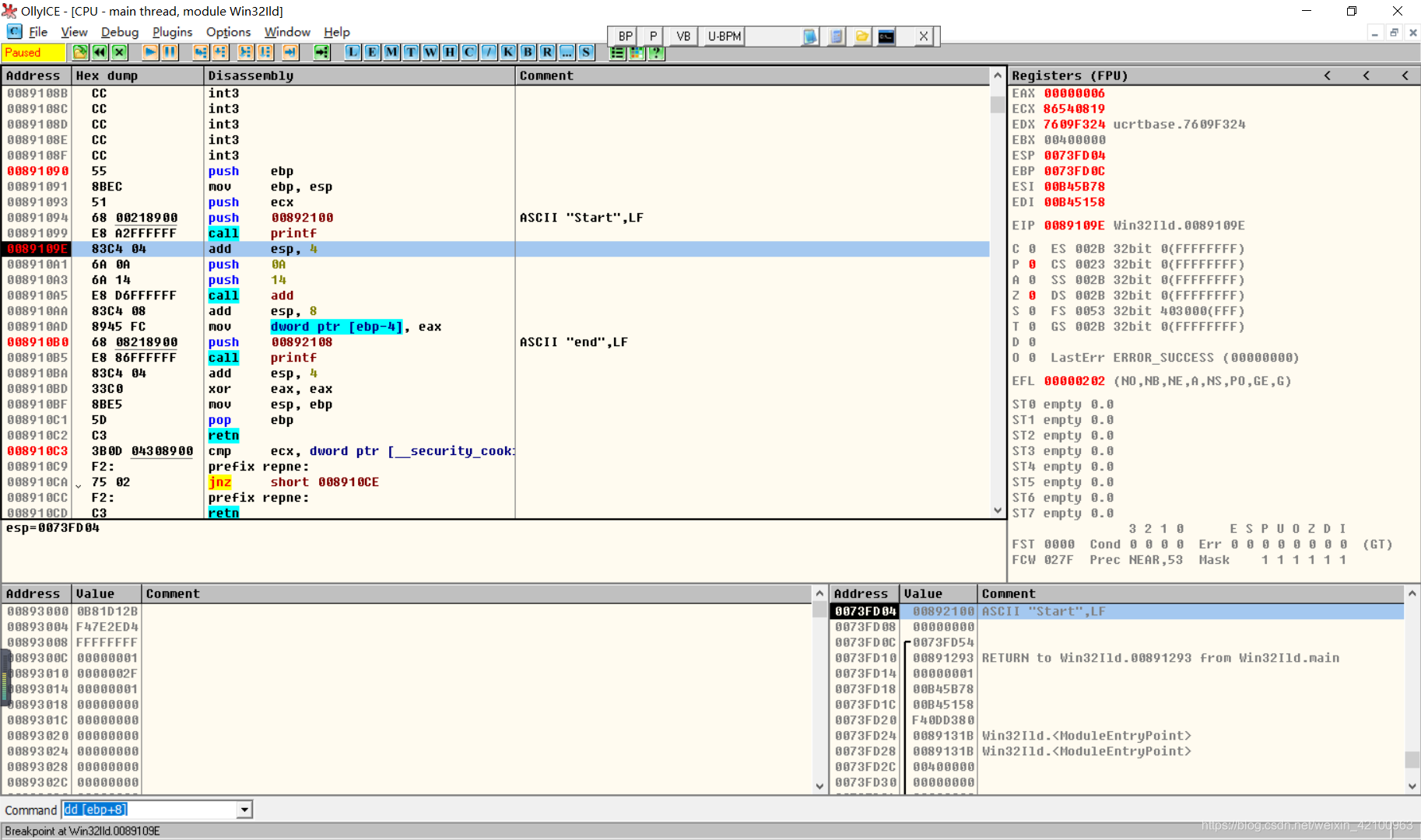The width and height of the screenshot is (1421, 840).
Task: Open the CPU window system menu icon
Action: click(14, 32)
